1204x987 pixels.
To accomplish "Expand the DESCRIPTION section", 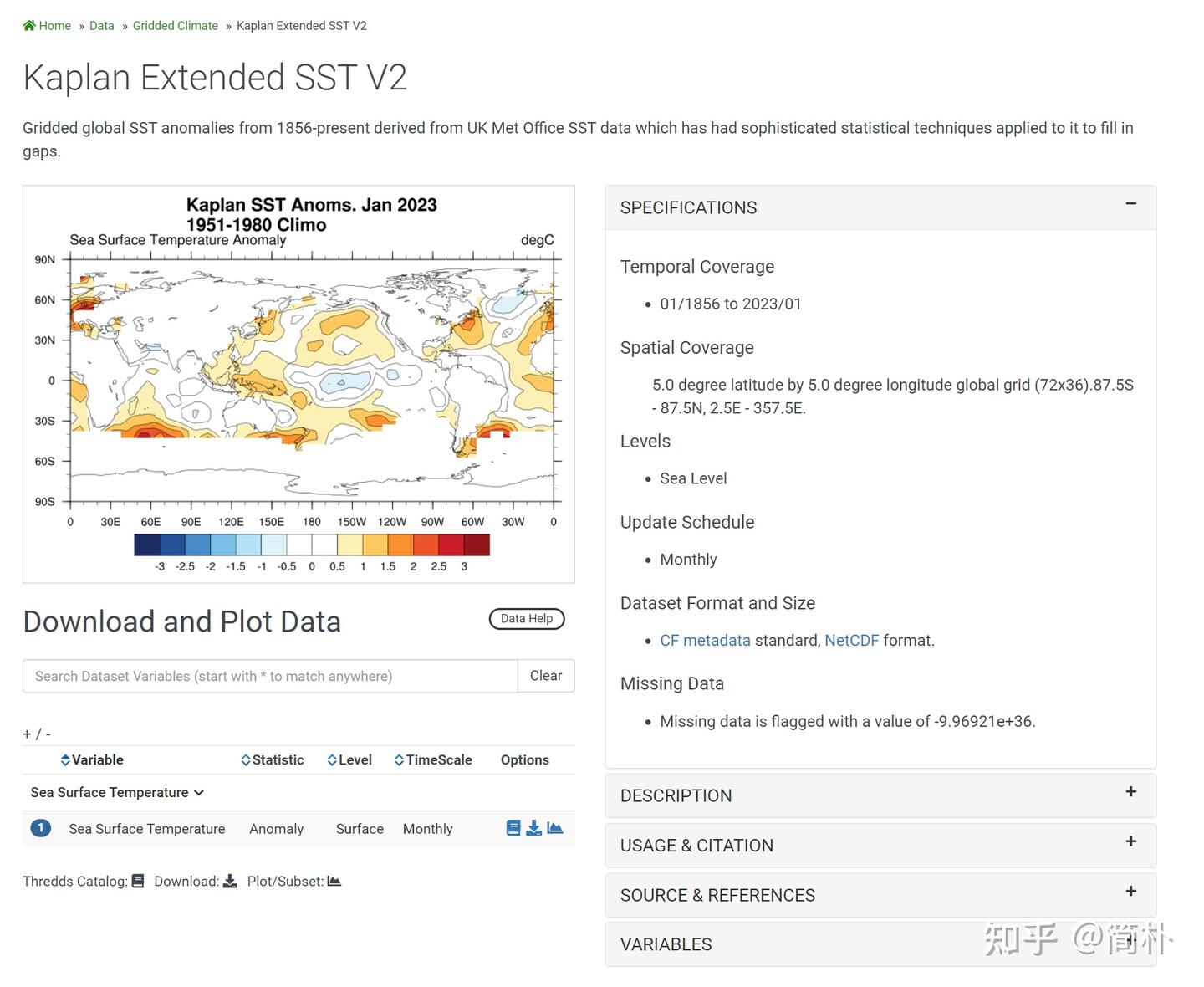I will coord(1130,791).
